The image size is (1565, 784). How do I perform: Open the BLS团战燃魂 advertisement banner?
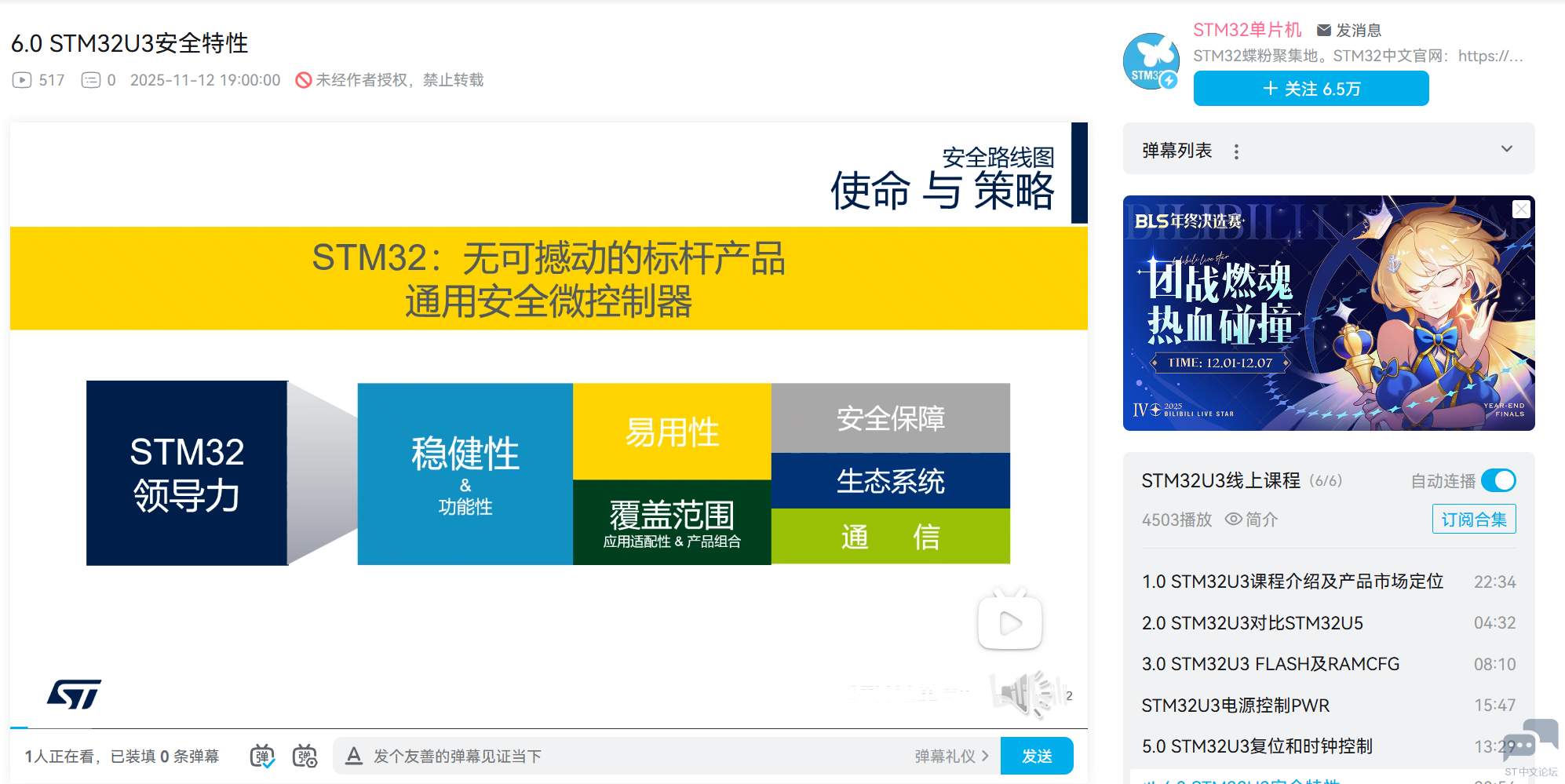[1329, 313]
